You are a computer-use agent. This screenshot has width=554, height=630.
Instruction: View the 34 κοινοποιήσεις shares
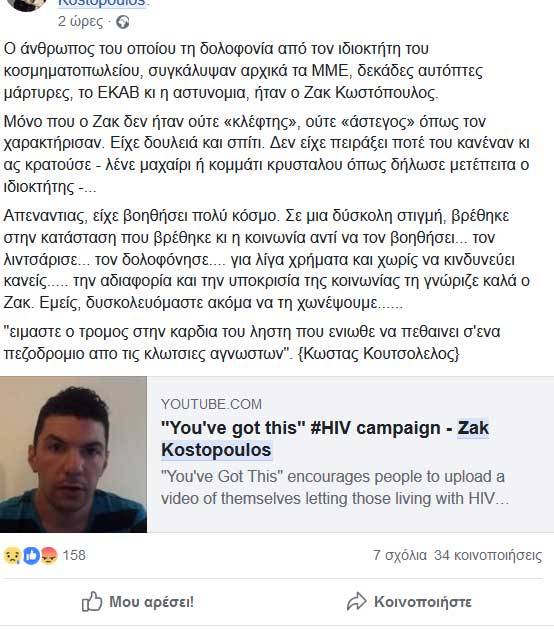[488, 555]
